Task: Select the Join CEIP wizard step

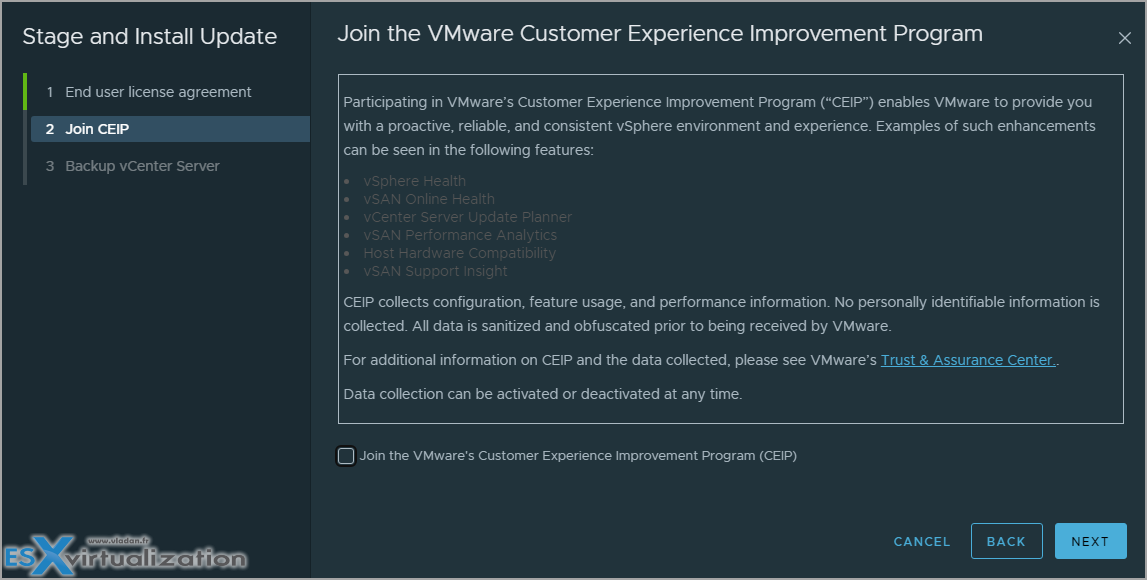Action: pyautogui.click(x=170, y=129)
